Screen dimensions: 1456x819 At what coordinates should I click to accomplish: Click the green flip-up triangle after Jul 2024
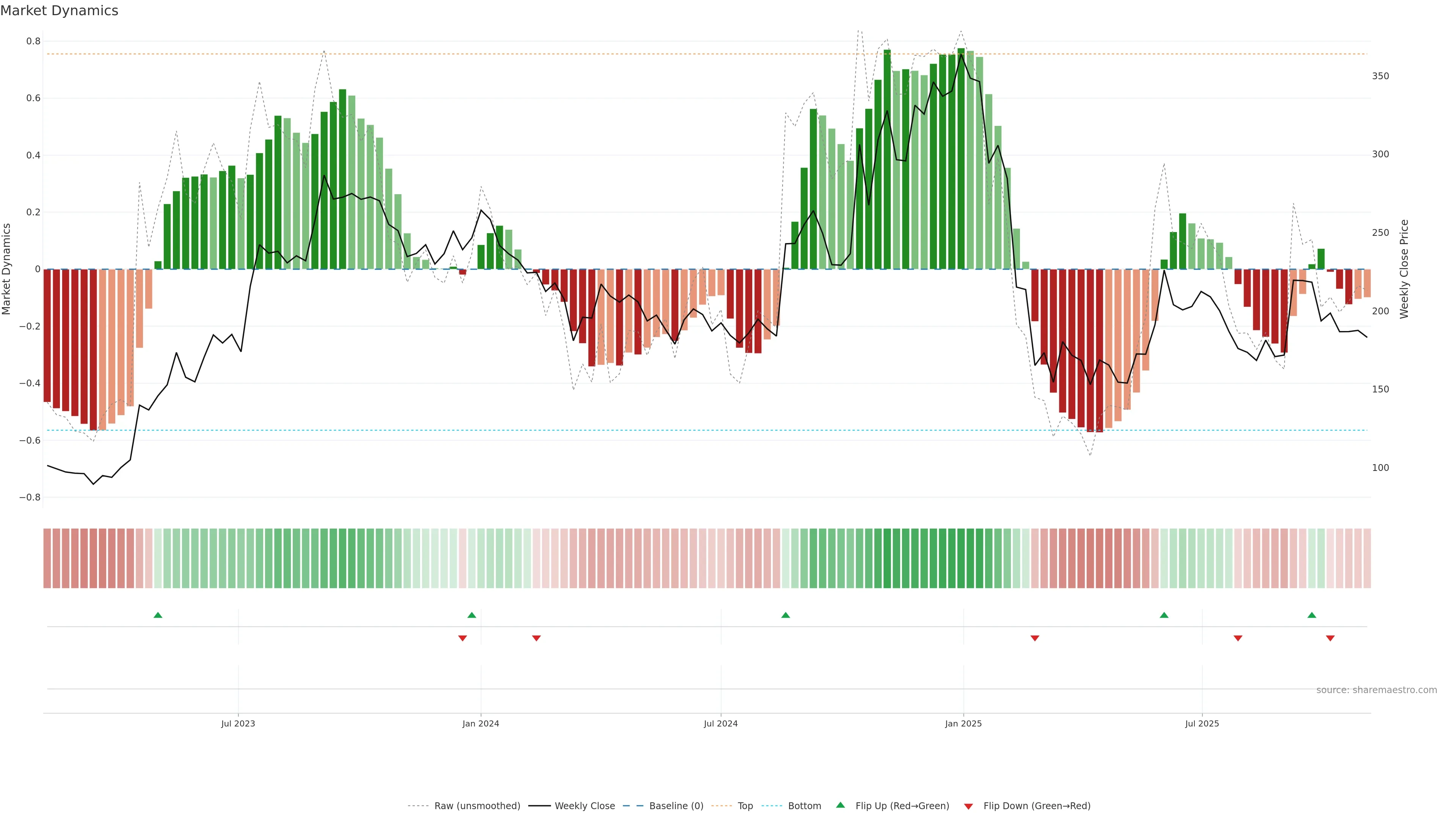pos(785,615)
